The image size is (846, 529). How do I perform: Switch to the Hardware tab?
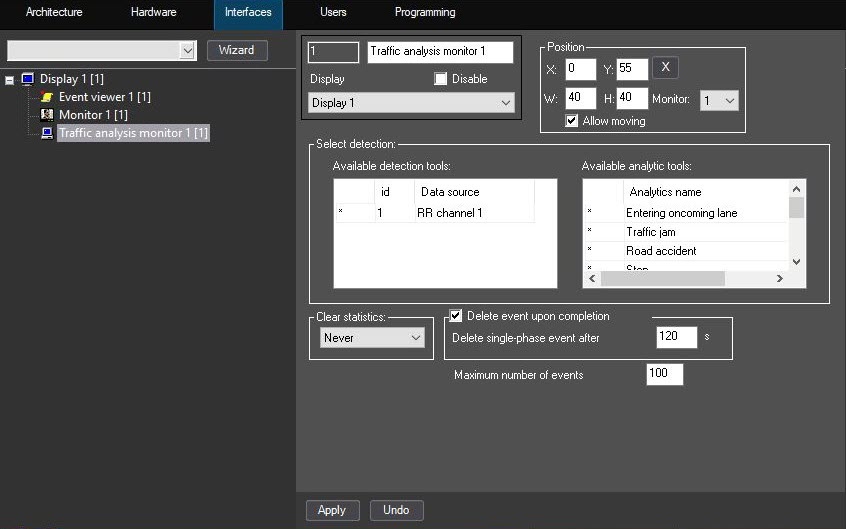(x=154, y=12)
